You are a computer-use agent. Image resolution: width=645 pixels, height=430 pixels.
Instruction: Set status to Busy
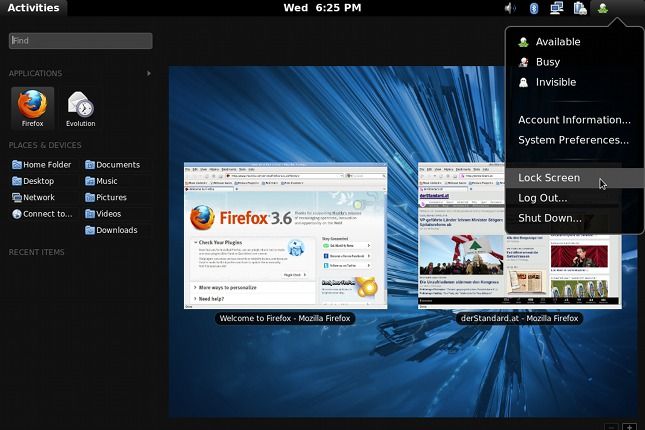tap(575, 62)
